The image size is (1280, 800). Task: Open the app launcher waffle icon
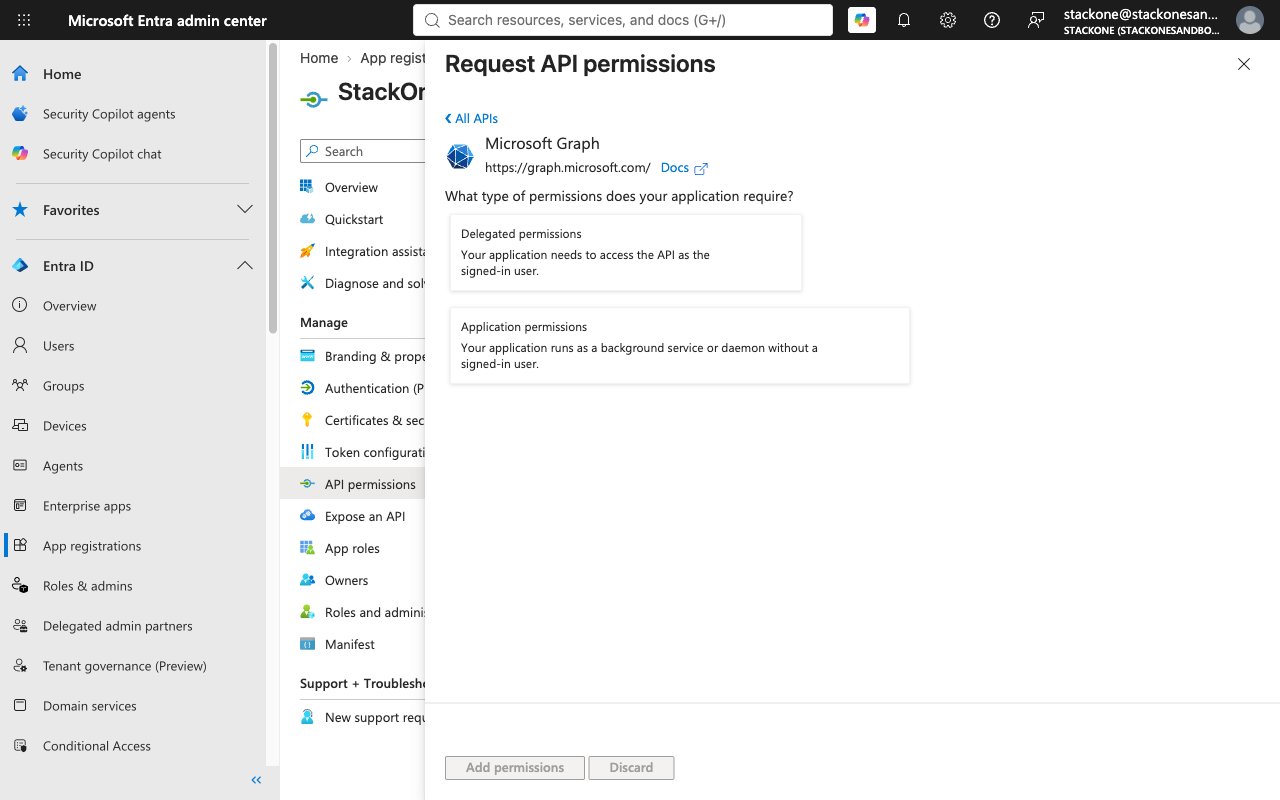(24, 20)
